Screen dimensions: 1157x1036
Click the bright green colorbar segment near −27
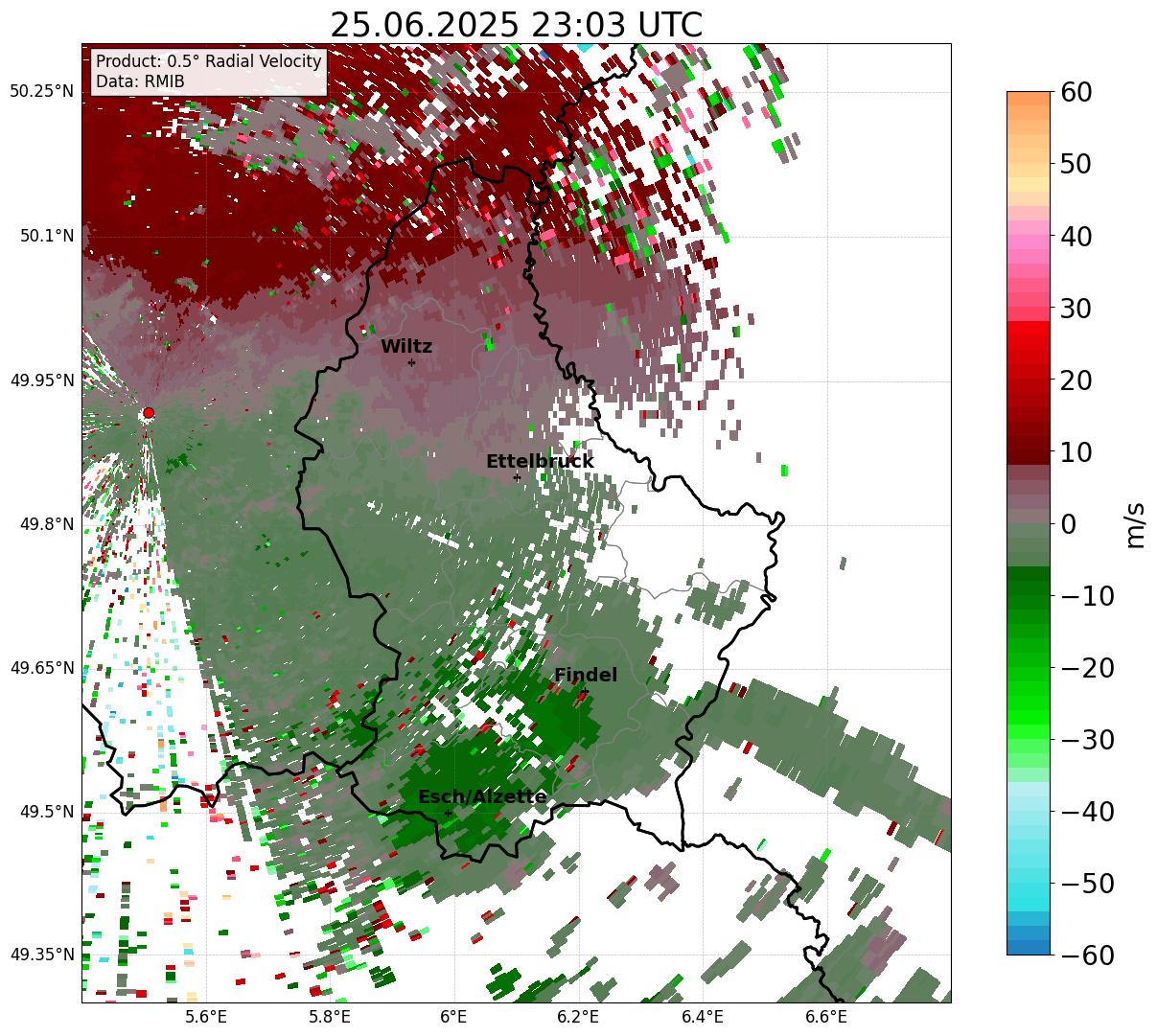pyautogui.click(x=1029, y=717)
